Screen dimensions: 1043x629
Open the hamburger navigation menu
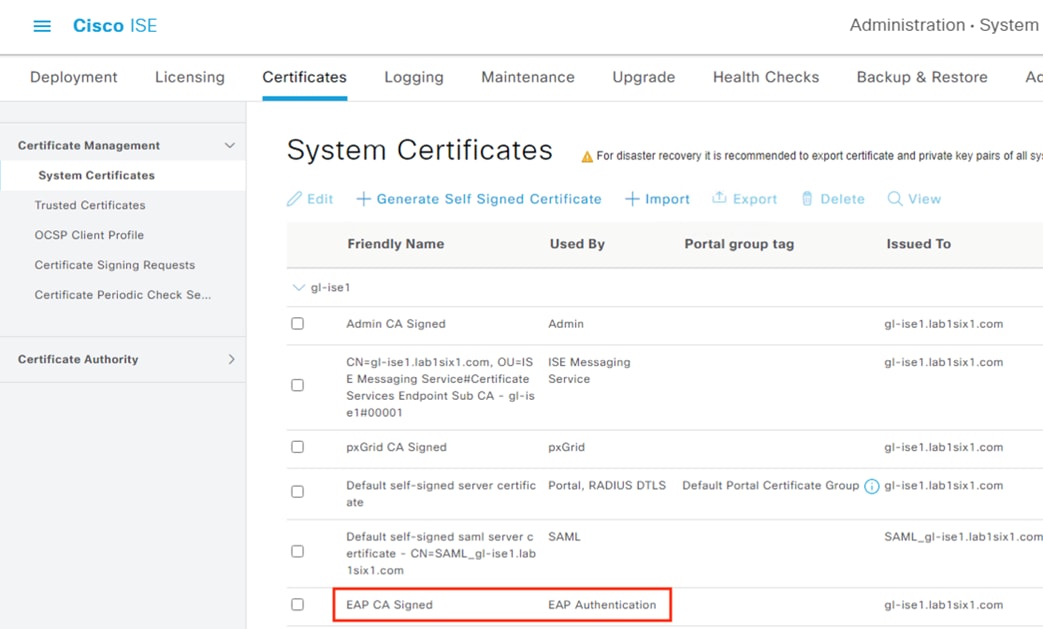pyautogui.click(x=42, y=26)
